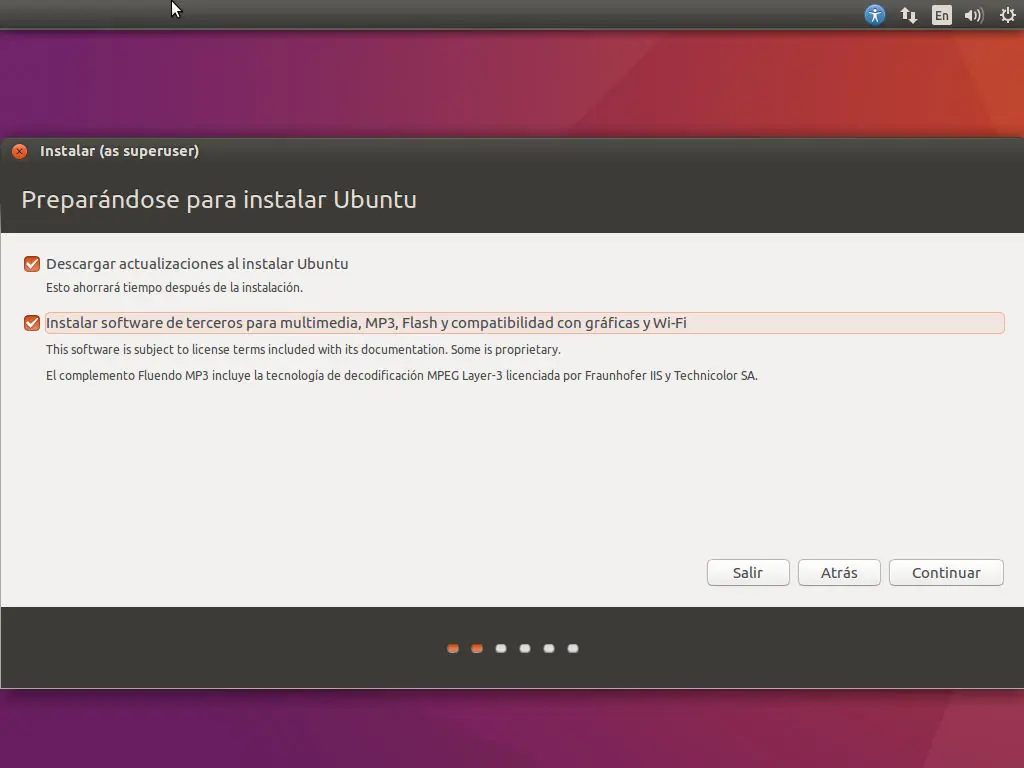Open the accessibility menu icon
Image resolution: width=1024 pixels, height=768 pixels.
pyautogui.click(x=874, y=14)
